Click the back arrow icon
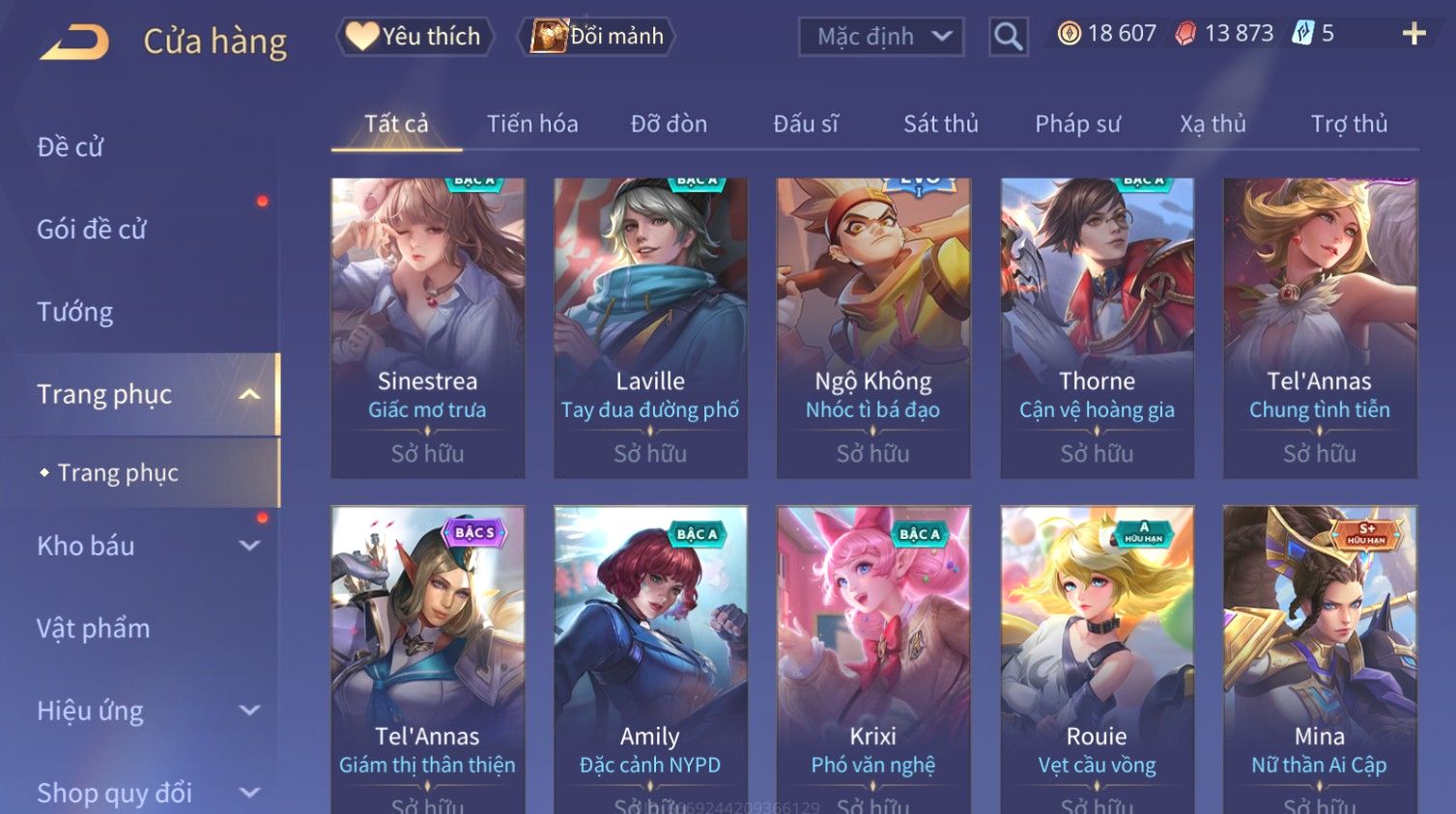The image size is (1456, 814). tap(73, 42)
